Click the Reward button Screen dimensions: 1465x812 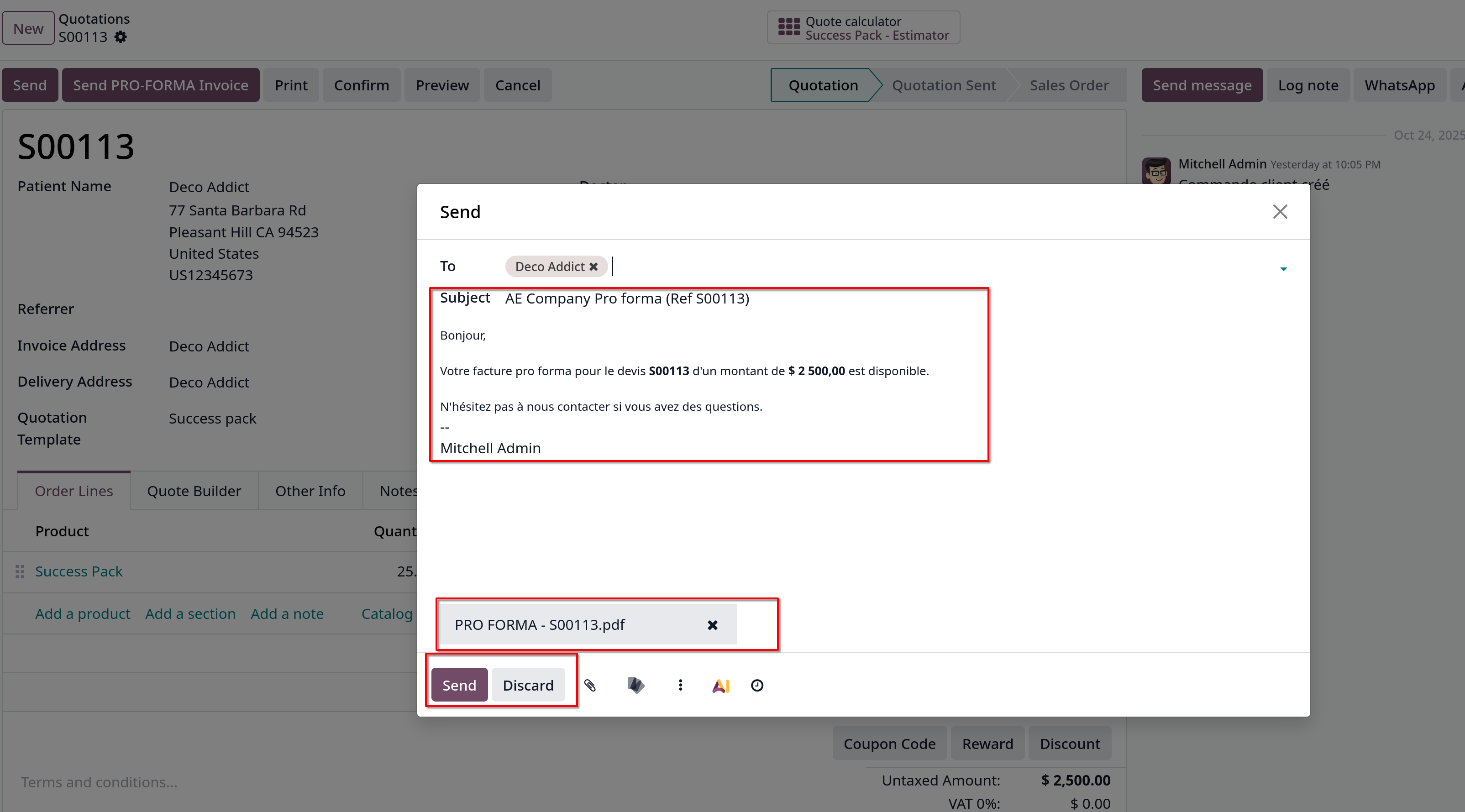[987, 743]
